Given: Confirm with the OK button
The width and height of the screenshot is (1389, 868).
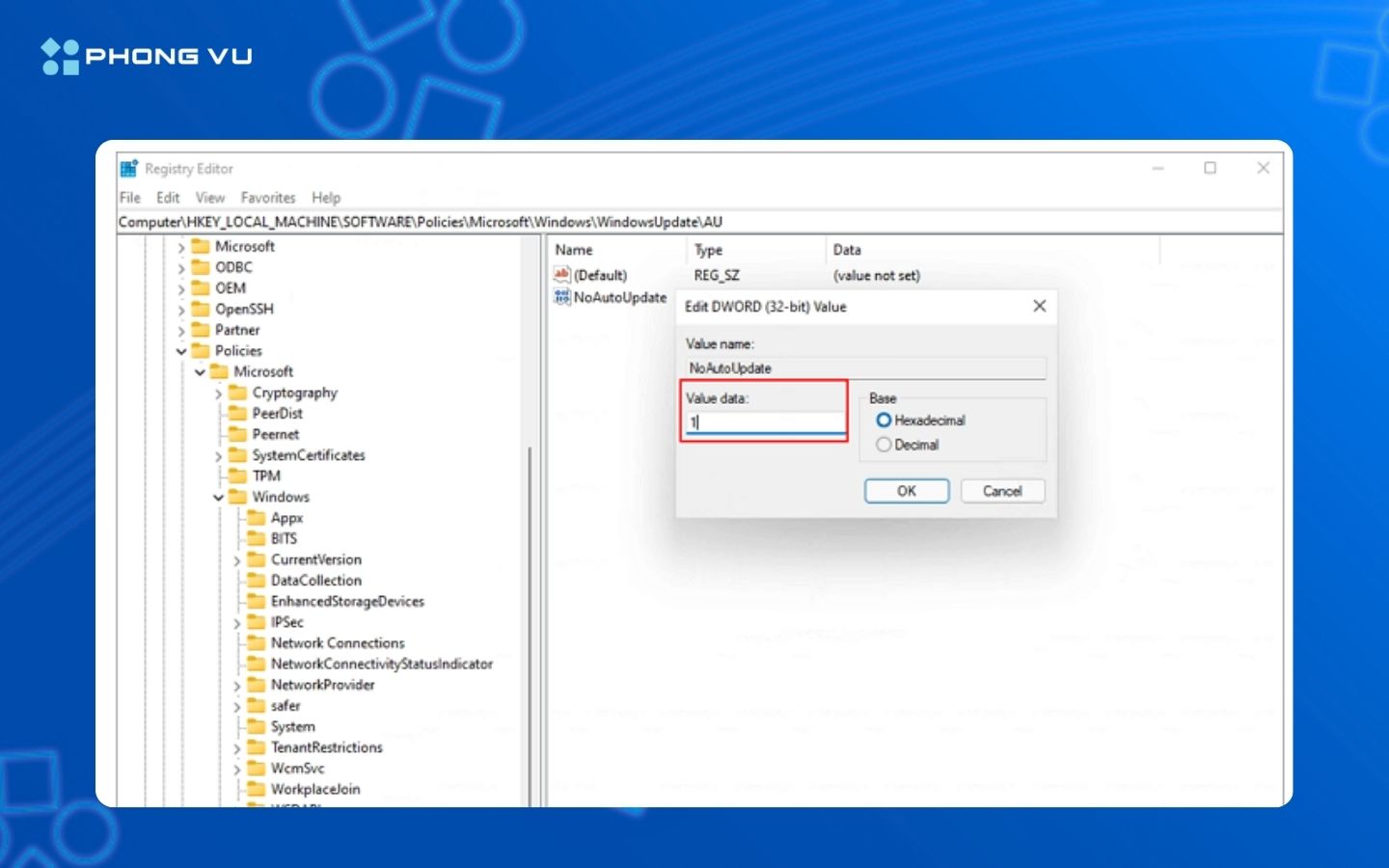Looking at the screenshot, I should click(x=906, y=491).
